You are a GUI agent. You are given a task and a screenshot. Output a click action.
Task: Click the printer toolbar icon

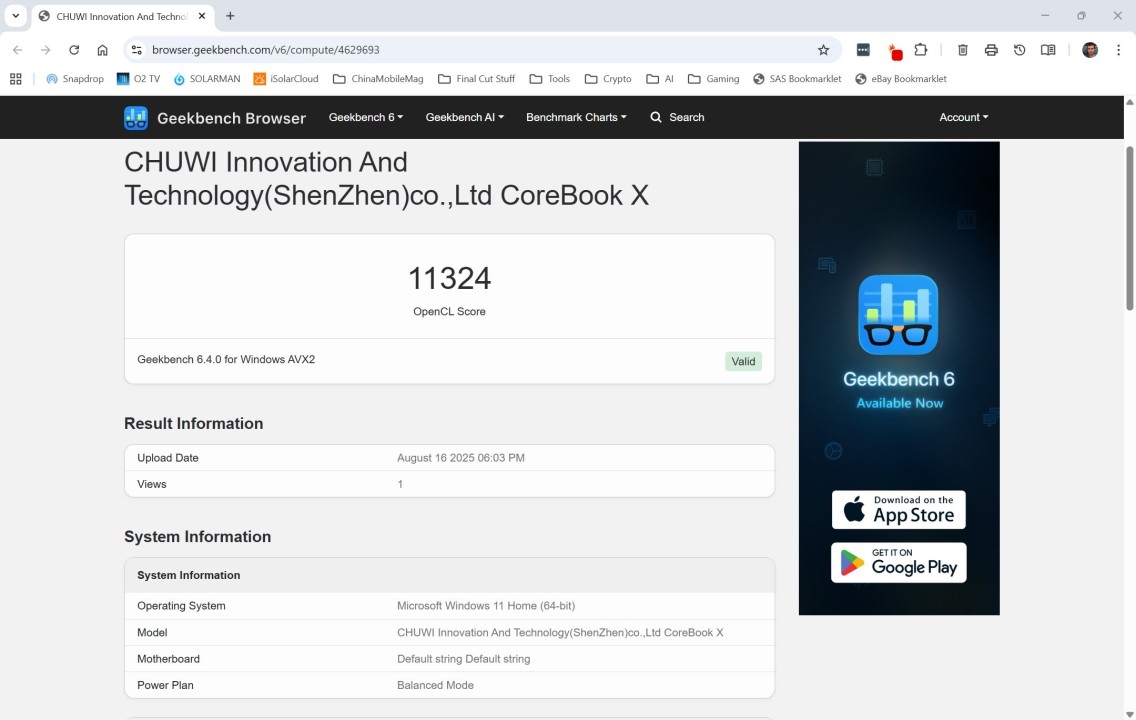(991, 50)
